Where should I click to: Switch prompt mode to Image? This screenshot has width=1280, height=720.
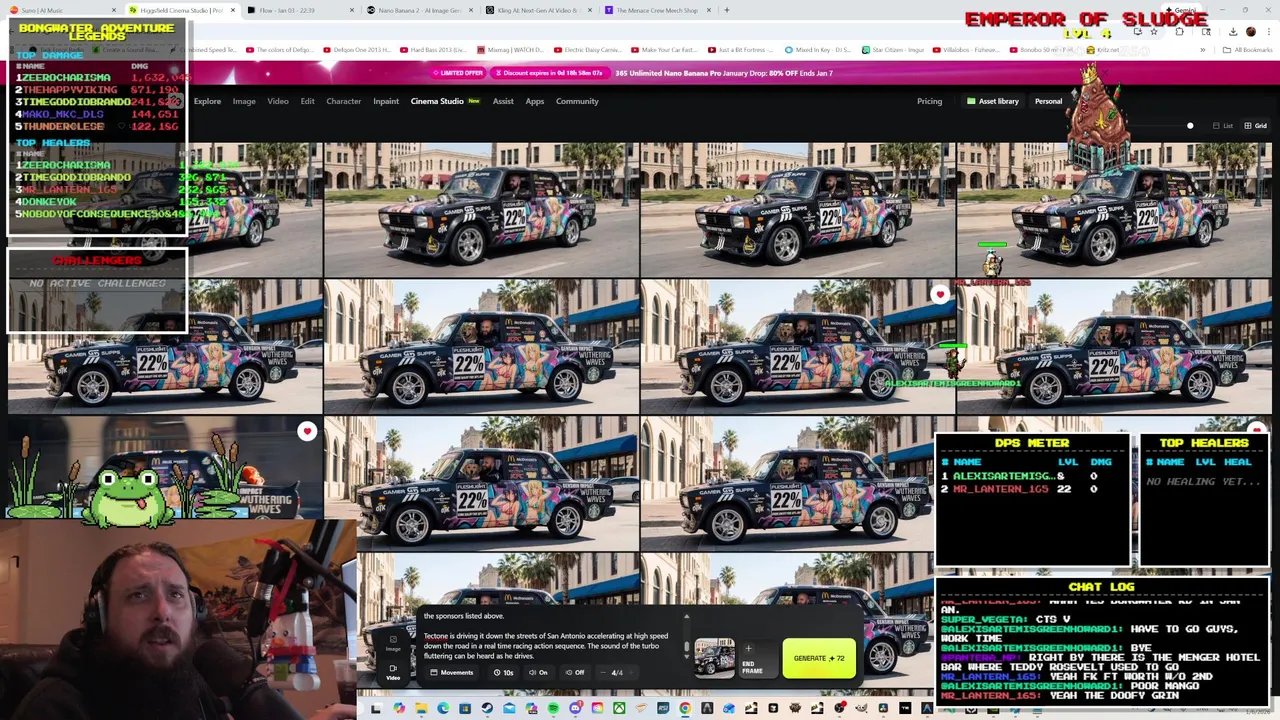click(393, 643)
